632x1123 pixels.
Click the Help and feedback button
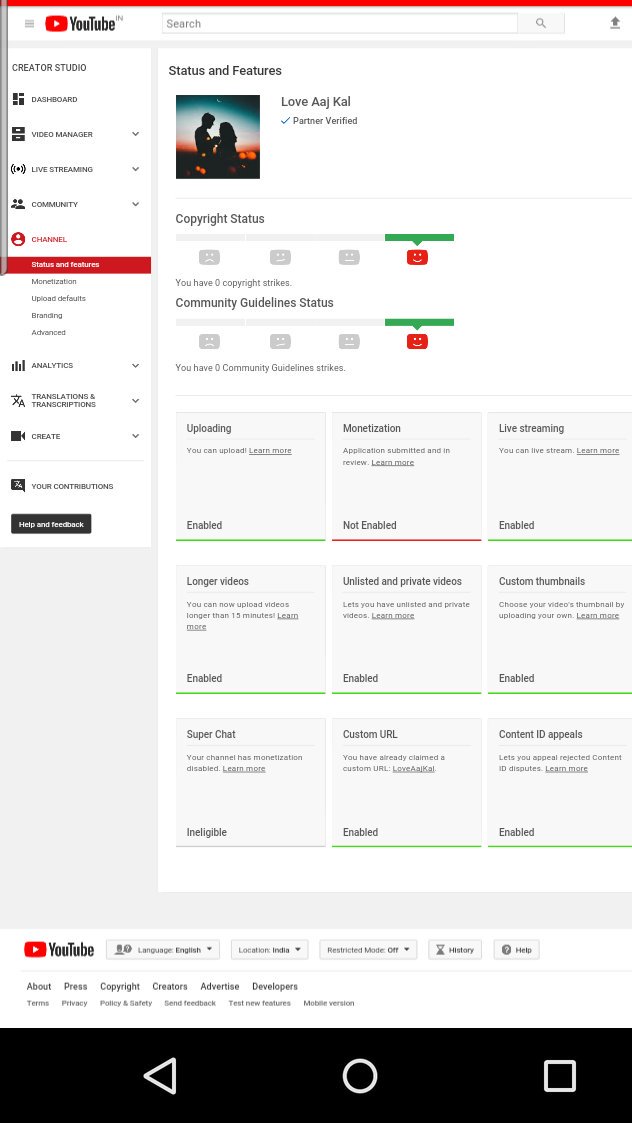pos(51,524)
